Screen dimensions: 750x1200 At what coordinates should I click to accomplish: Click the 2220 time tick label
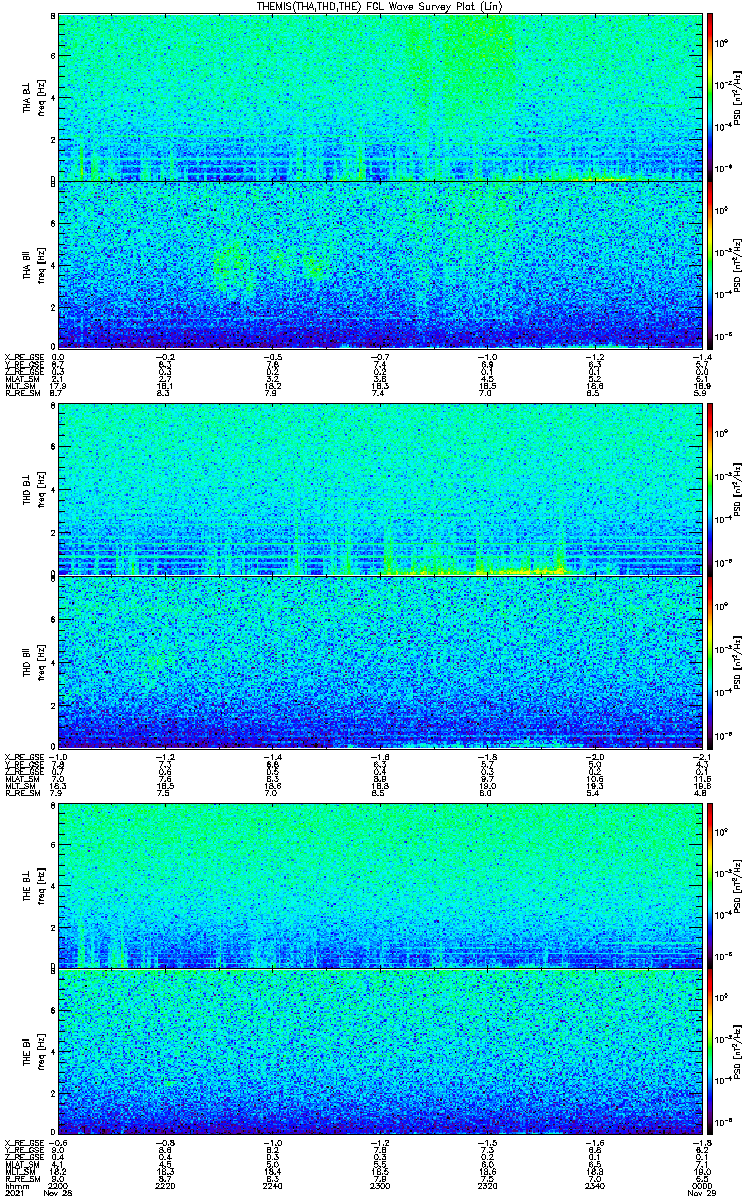(x=165, y=1186)
